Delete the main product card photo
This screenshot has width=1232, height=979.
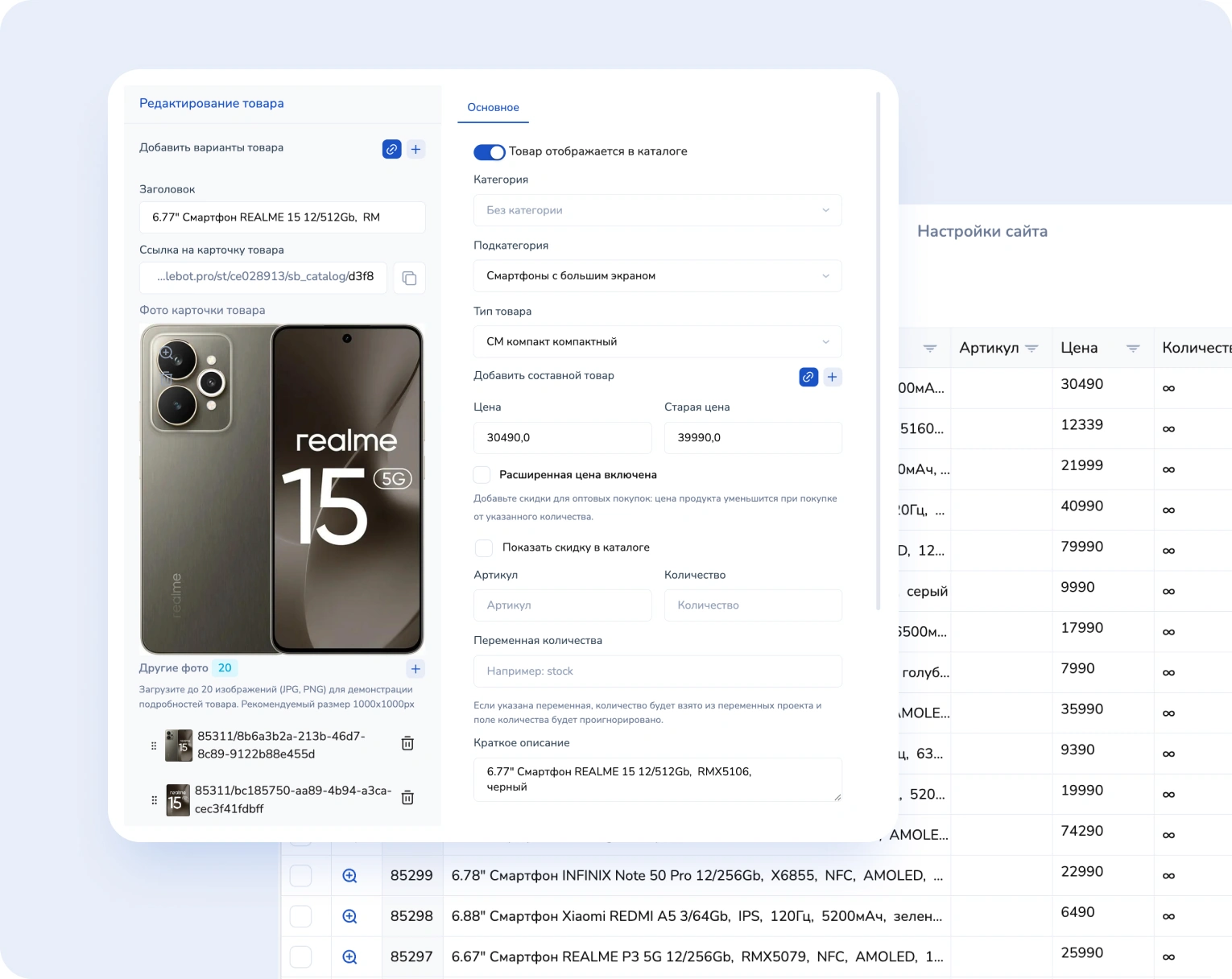[x=167, y=377]
